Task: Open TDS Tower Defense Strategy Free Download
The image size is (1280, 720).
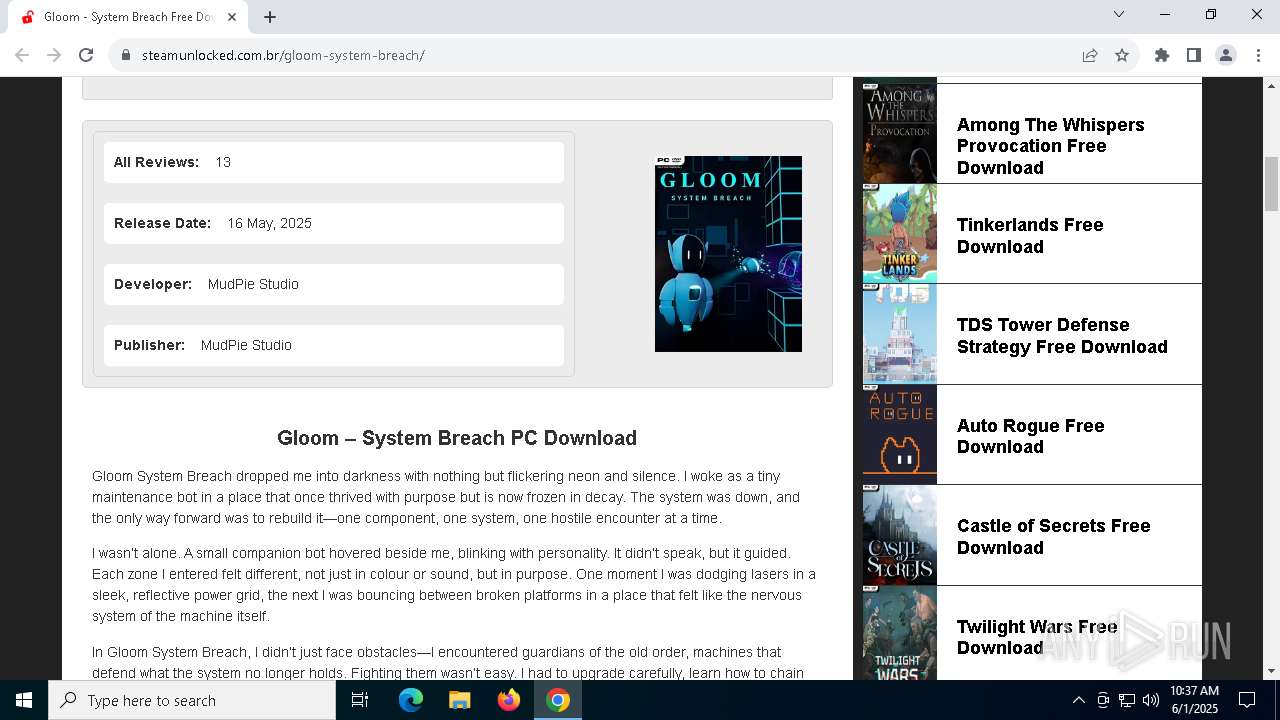Action: (x=1062, y=336)
